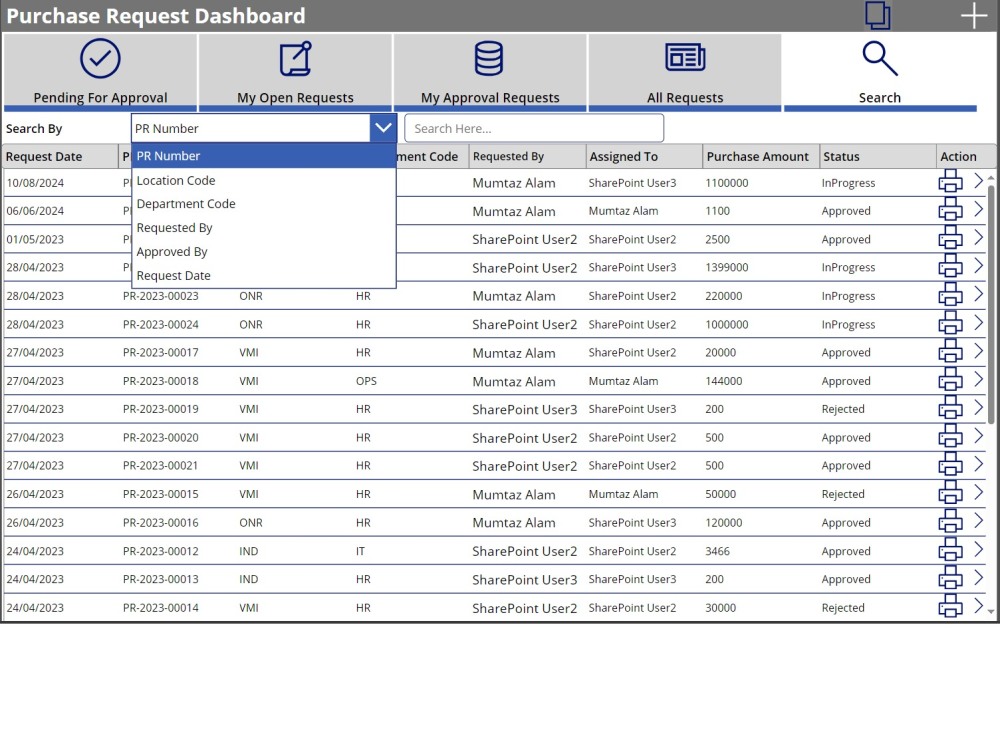This screenshot has height=750, width=1000.
Task: Select the Search tab
Action: click(880, 72)
